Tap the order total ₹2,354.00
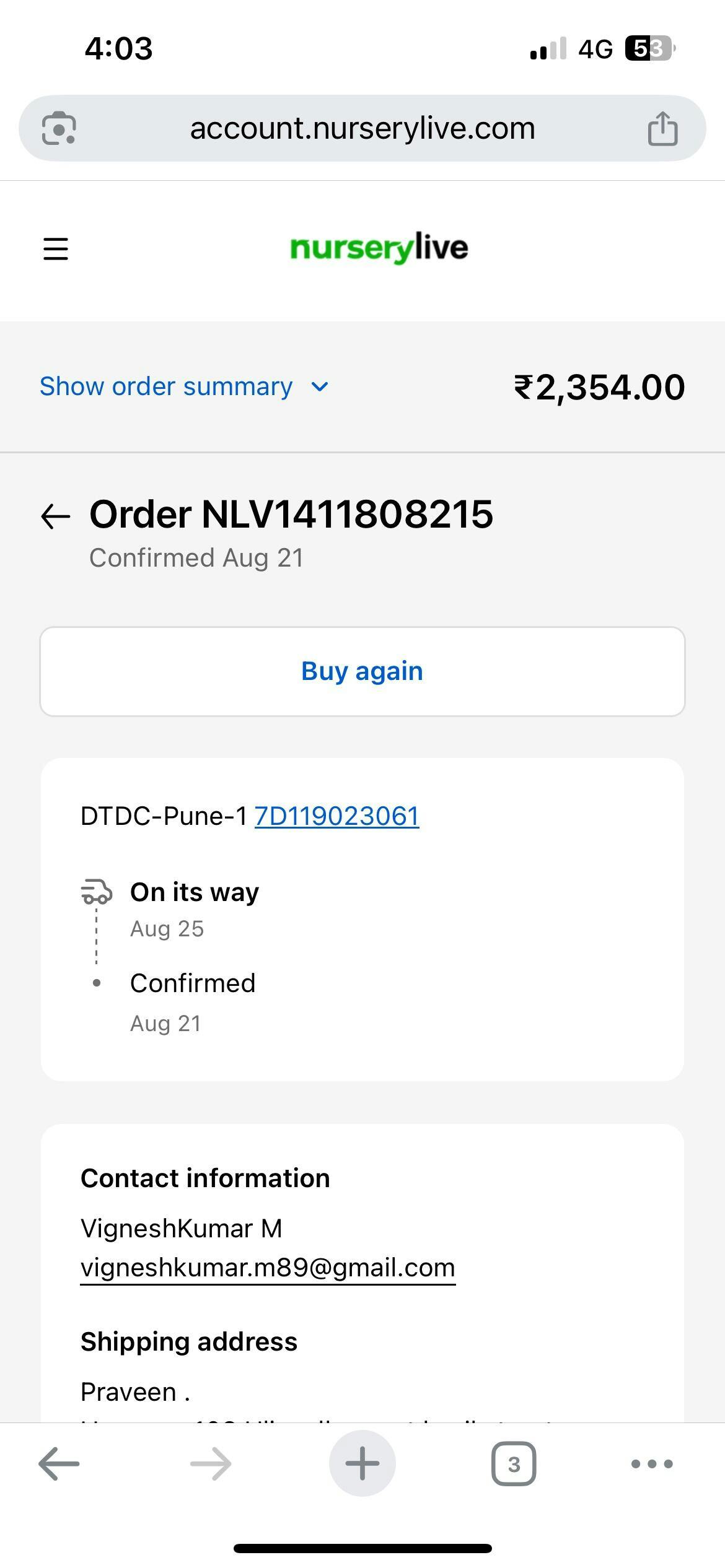The image size is (725, 1568). tap(599, 387)
